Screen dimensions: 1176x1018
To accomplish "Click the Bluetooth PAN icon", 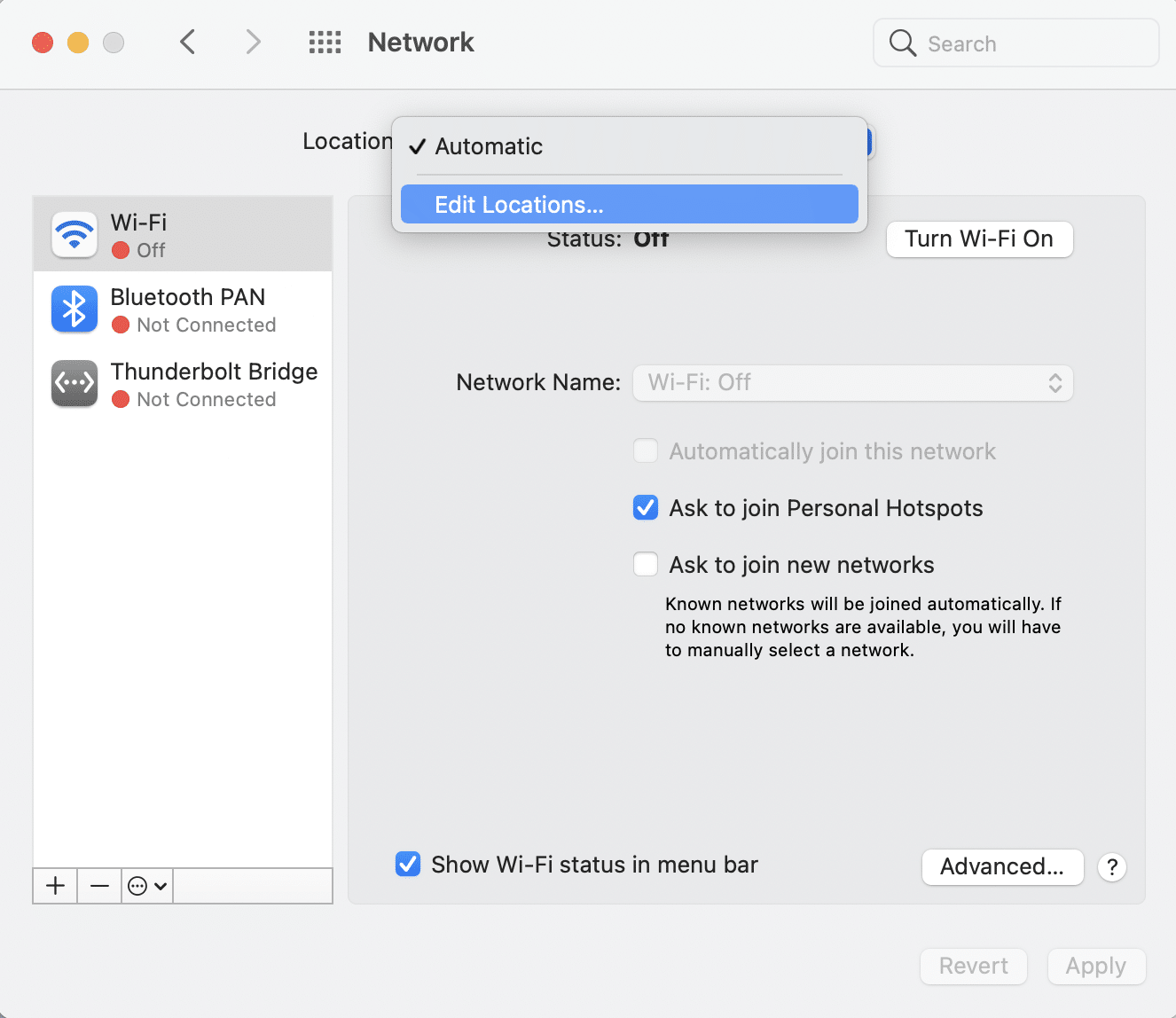I will click(x=74, y=309).
